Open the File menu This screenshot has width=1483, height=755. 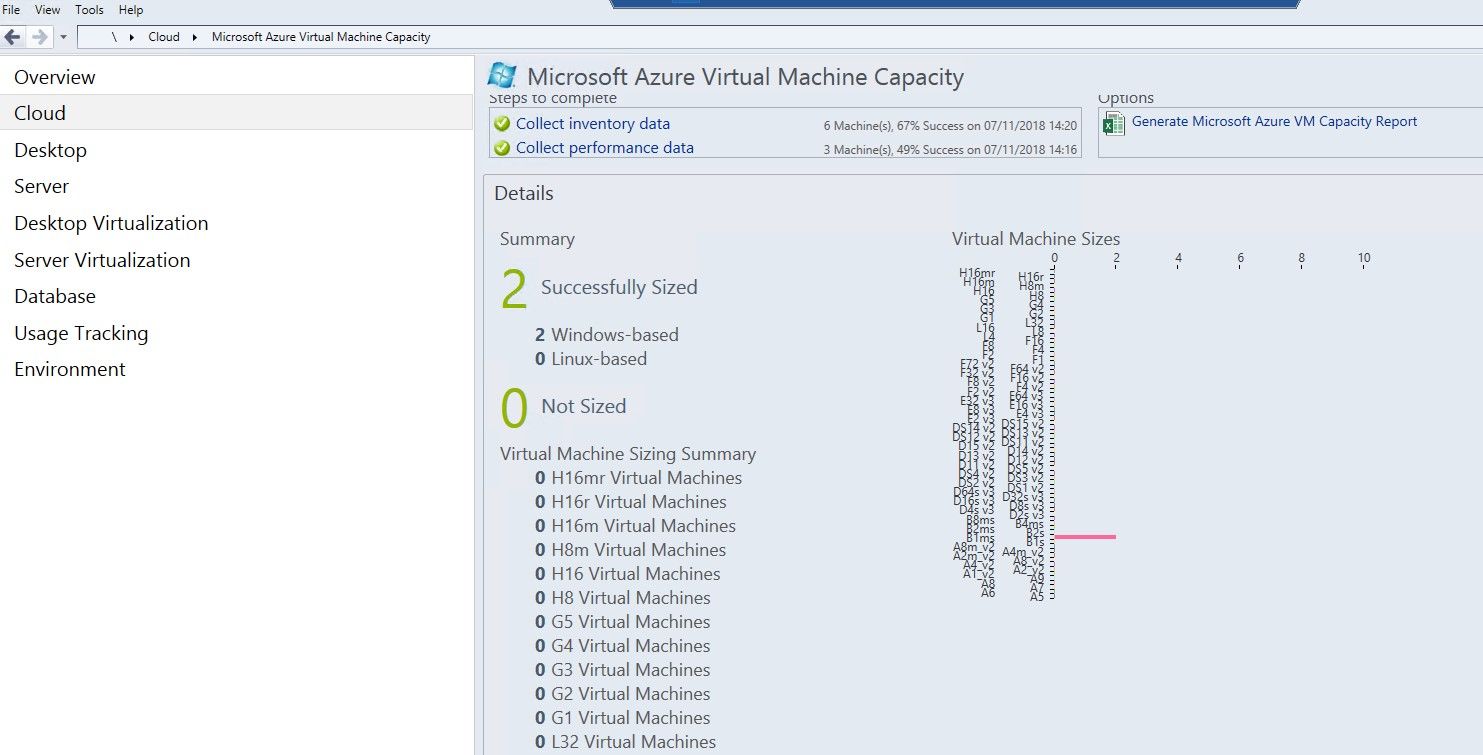click(x=12, y=10)
